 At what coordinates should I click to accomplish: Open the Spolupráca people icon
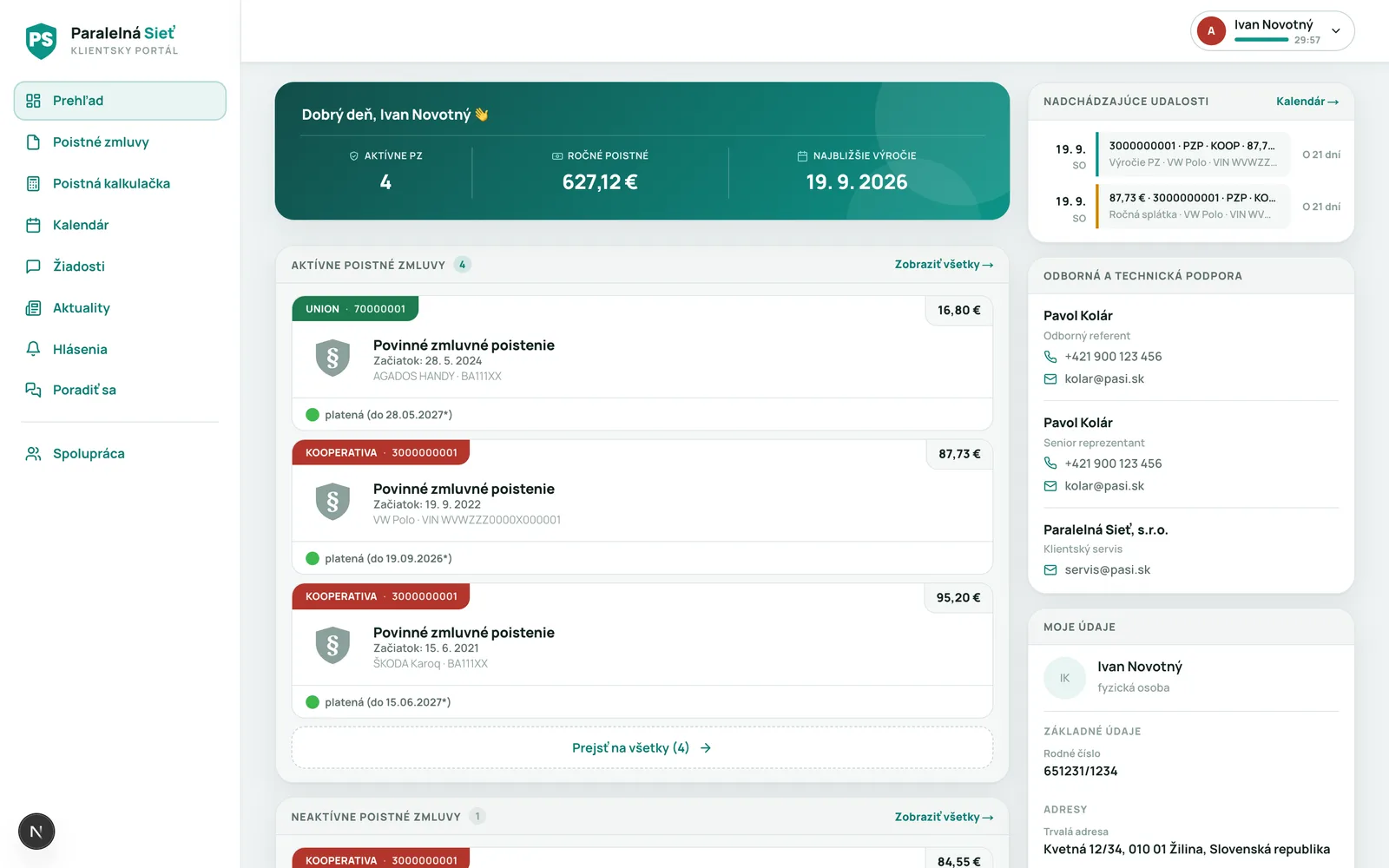(x=33, y=454)
